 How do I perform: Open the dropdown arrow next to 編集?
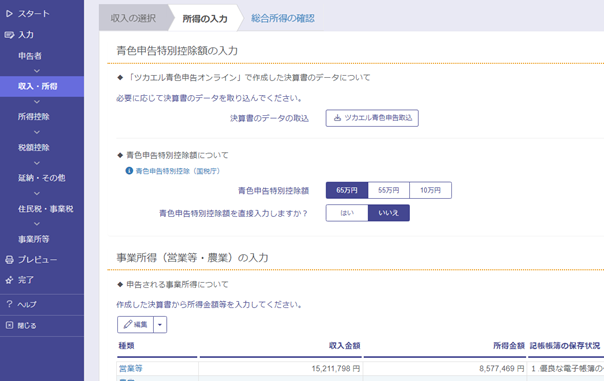tap(160, 325)
